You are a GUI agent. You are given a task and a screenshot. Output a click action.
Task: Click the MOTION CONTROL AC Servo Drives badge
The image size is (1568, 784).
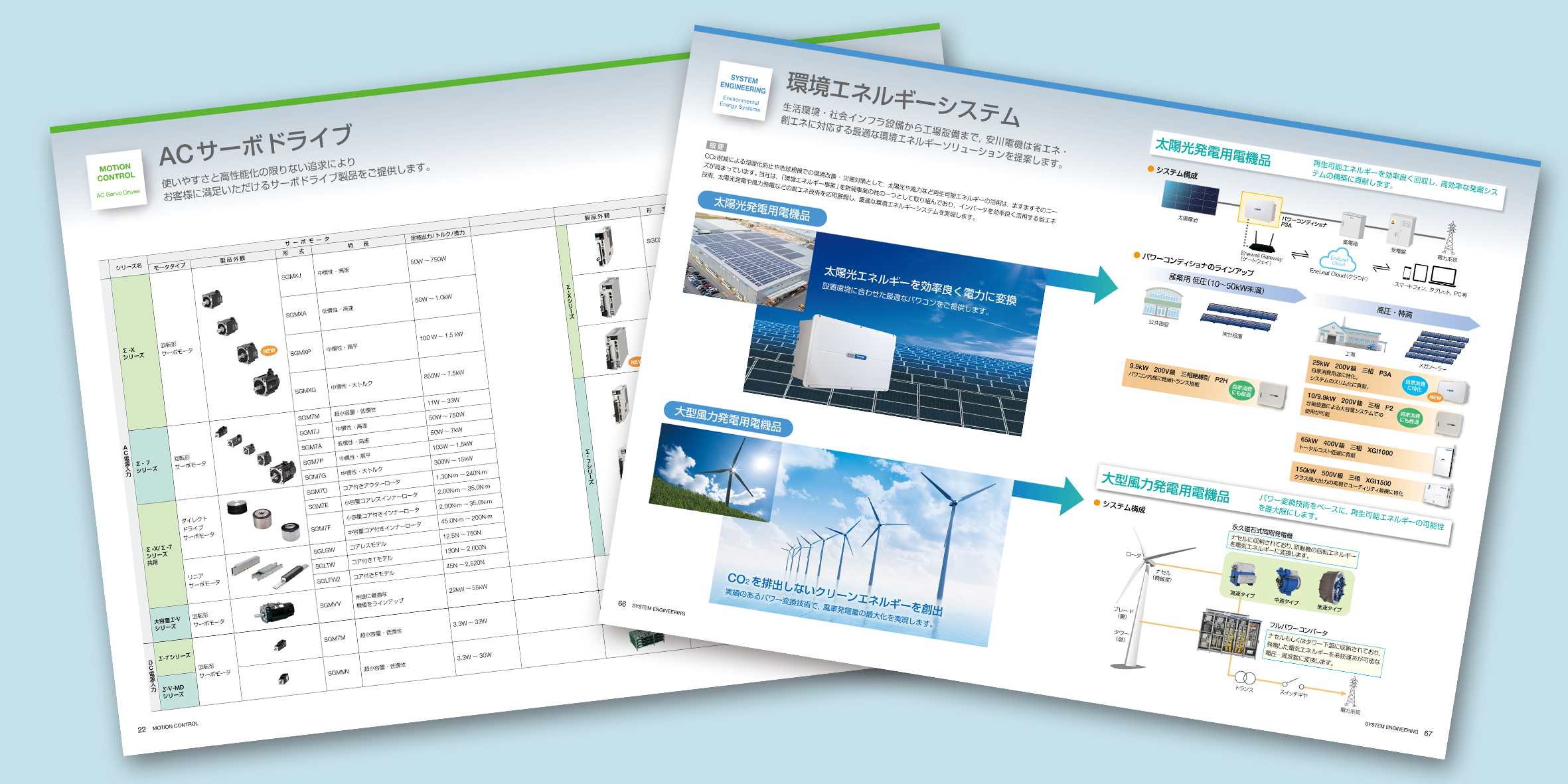[117, 180]
